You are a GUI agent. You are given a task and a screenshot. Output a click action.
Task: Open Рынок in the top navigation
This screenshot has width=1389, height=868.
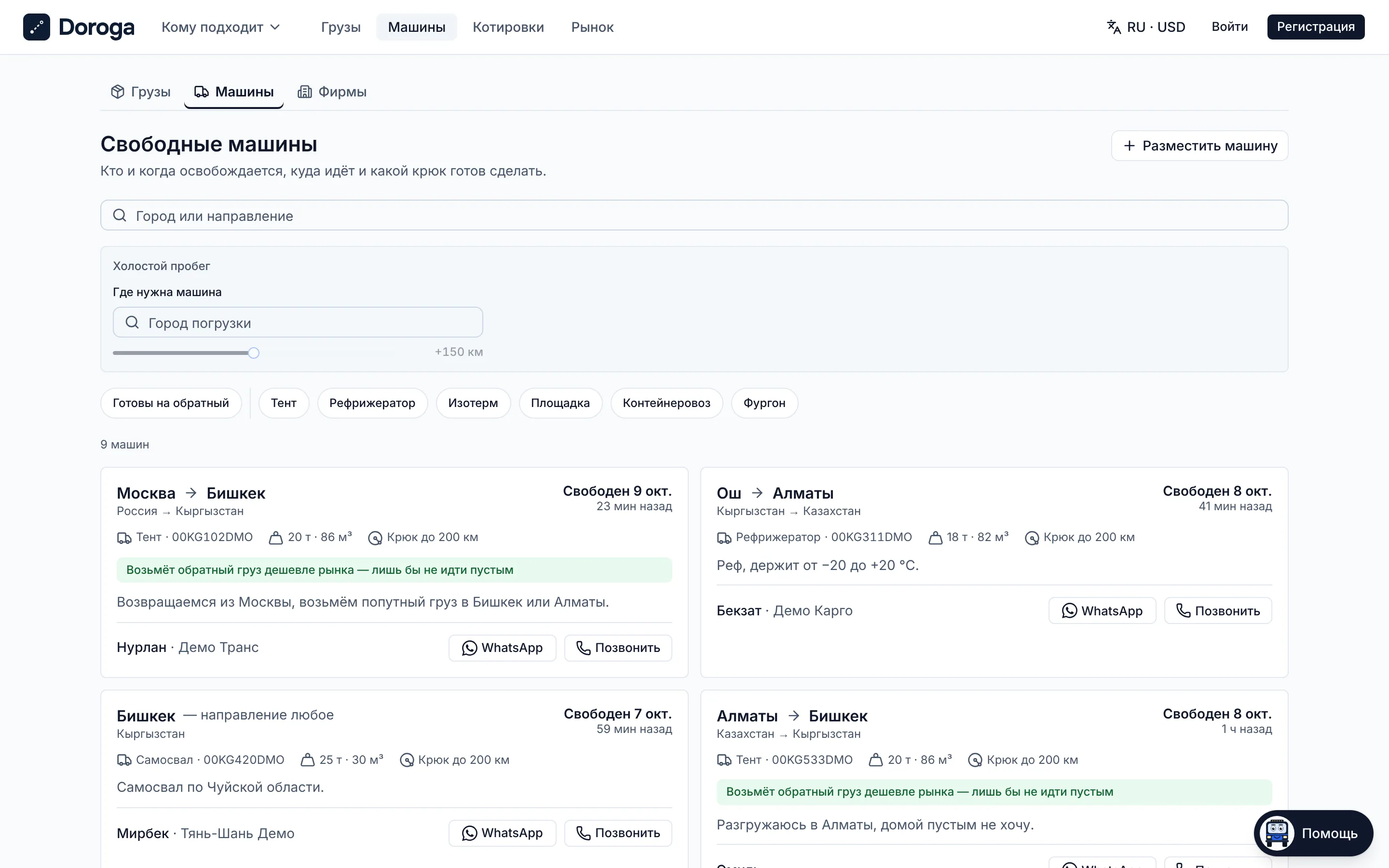[x=592, y=27]
